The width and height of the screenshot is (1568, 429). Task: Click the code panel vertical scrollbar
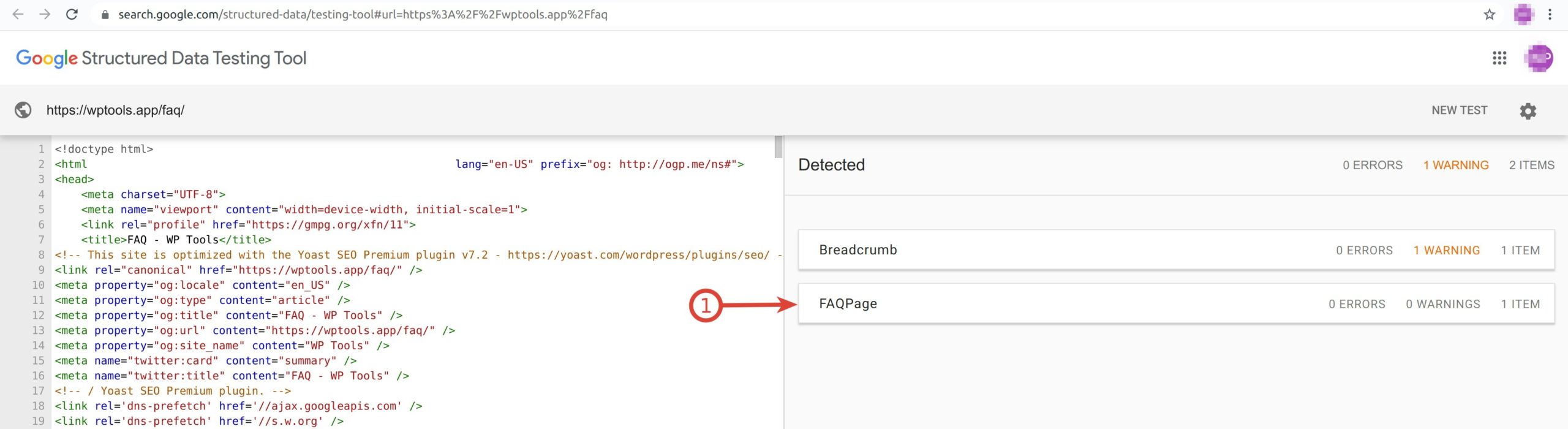[x=778, y=147]
